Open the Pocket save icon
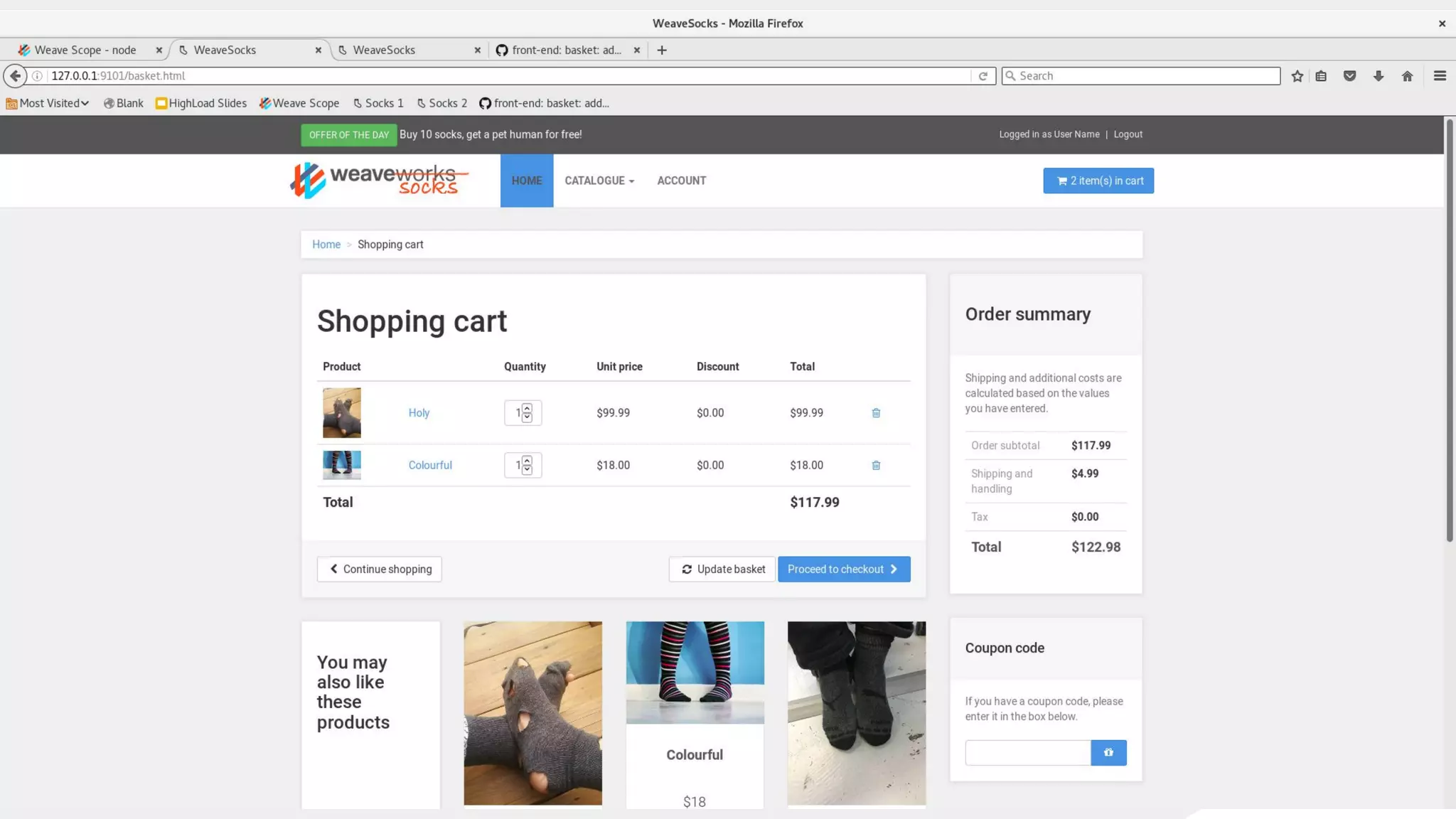The height and width of the screenshot is (819, 1456). 1349,76
